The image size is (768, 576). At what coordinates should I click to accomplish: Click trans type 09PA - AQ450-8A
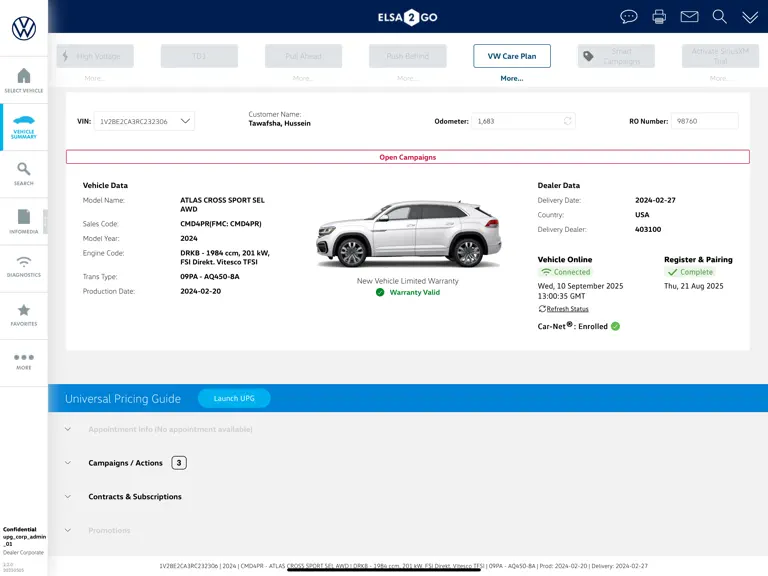point(210,277)
